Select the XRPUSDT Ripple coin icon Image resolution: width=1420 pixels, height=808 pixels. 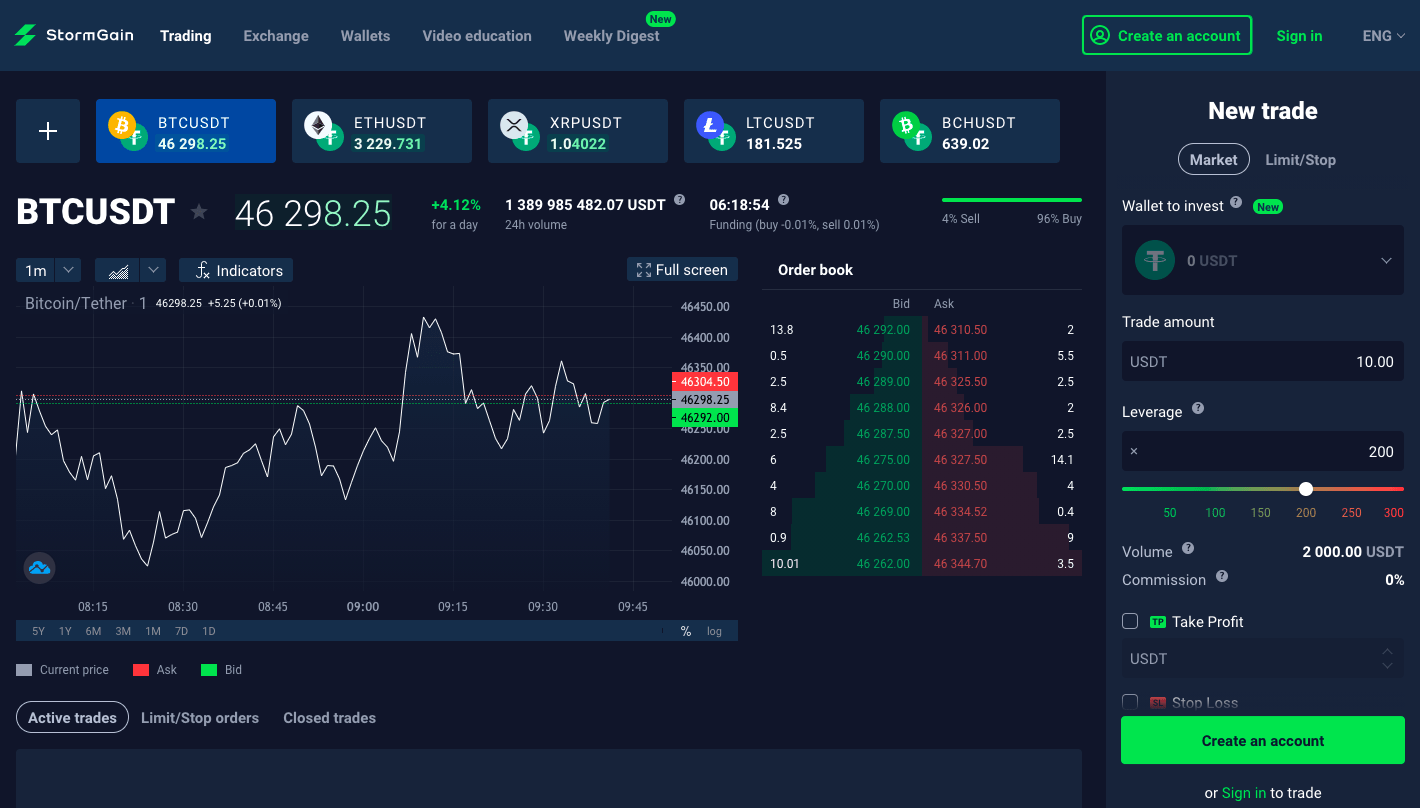tap(514, 125)
